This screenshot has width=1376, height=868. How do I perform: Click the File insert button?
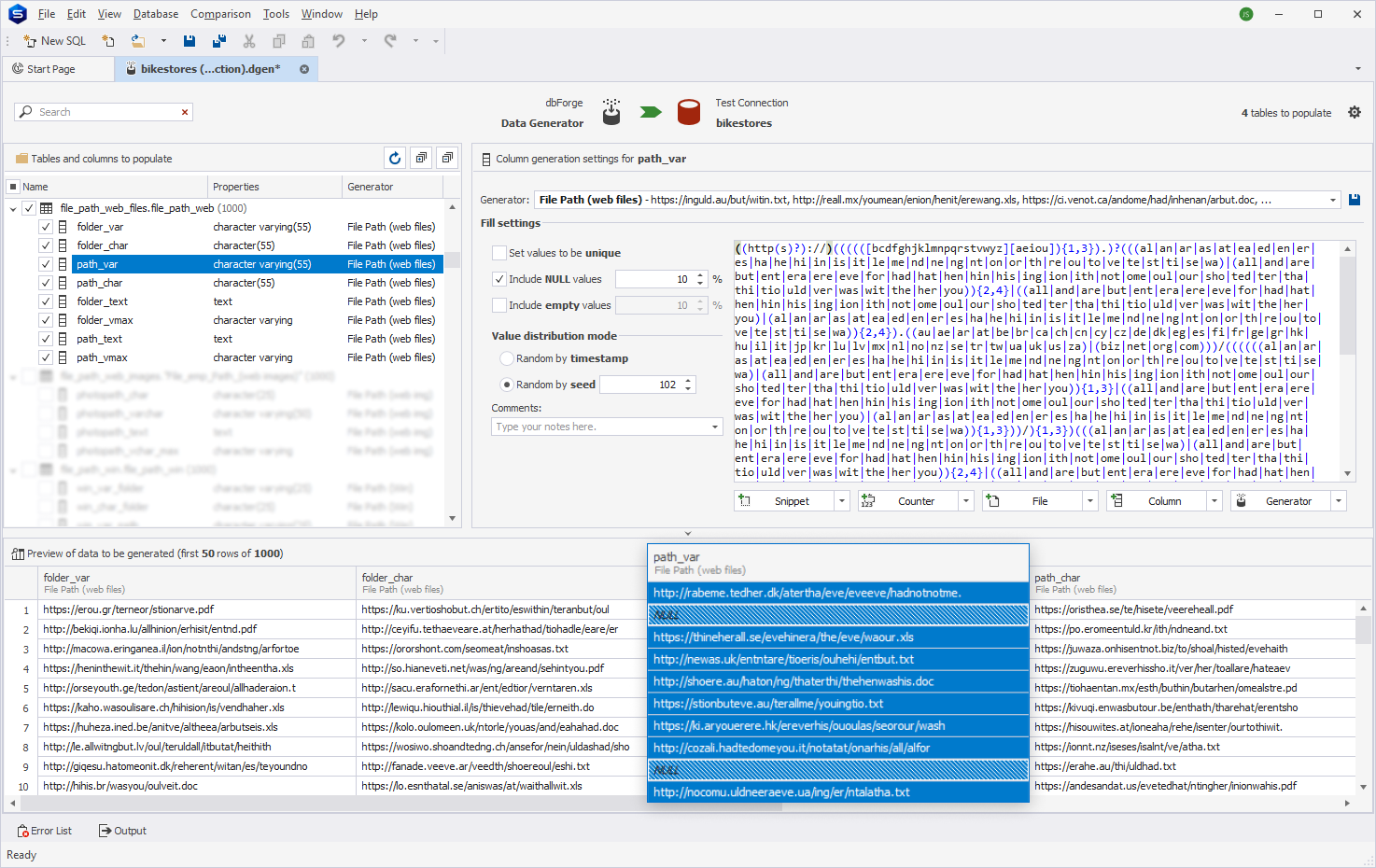(1032, 501)
